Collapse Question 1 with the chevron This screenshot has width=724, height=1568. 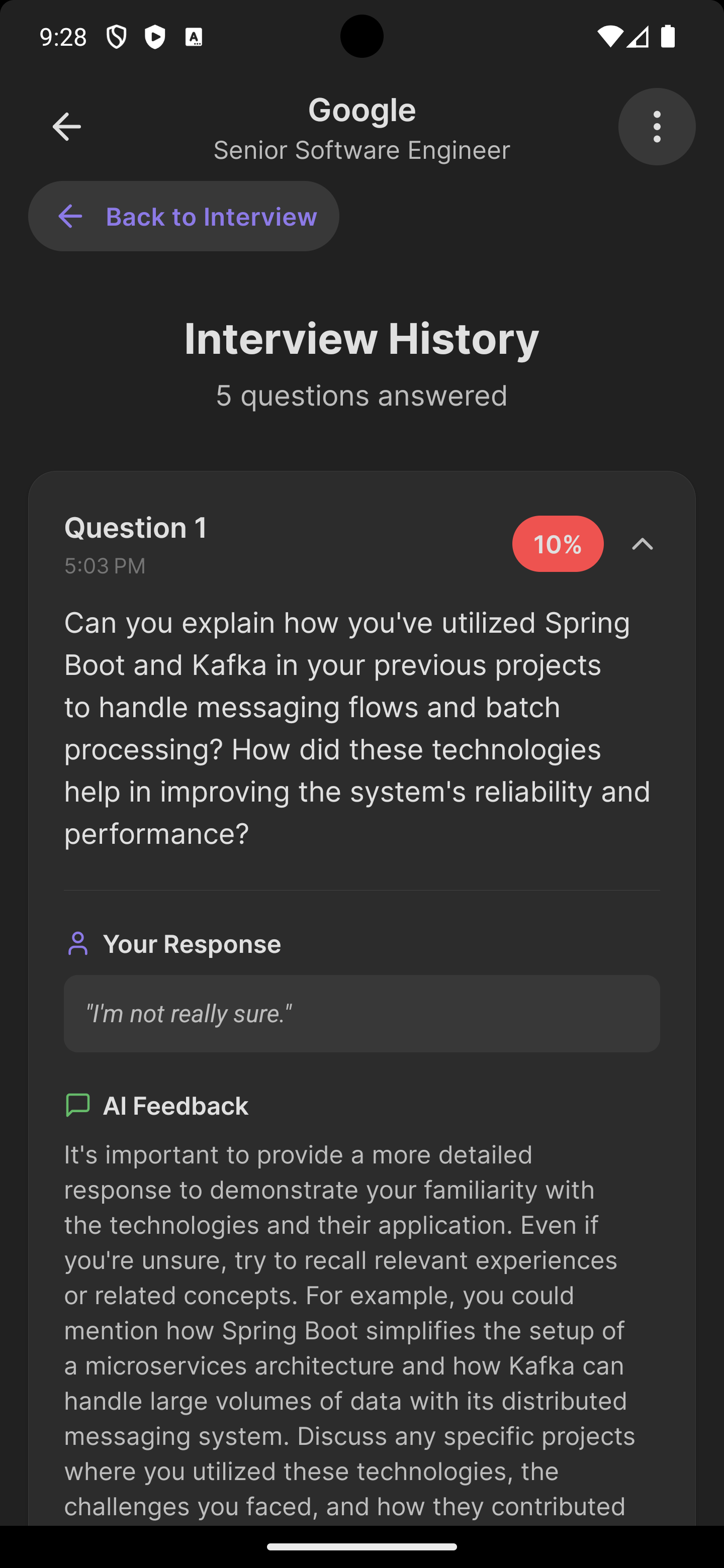click(642, 544)
